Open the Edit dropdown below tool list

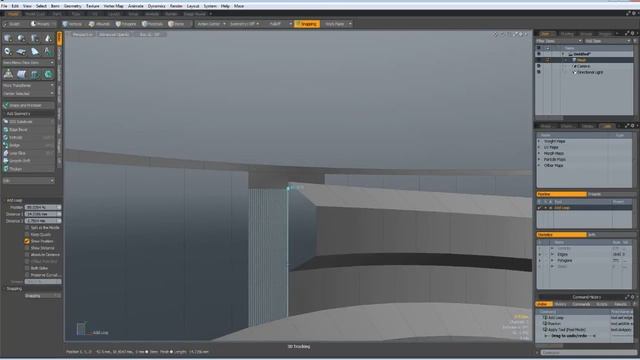[x=28, y=180]
